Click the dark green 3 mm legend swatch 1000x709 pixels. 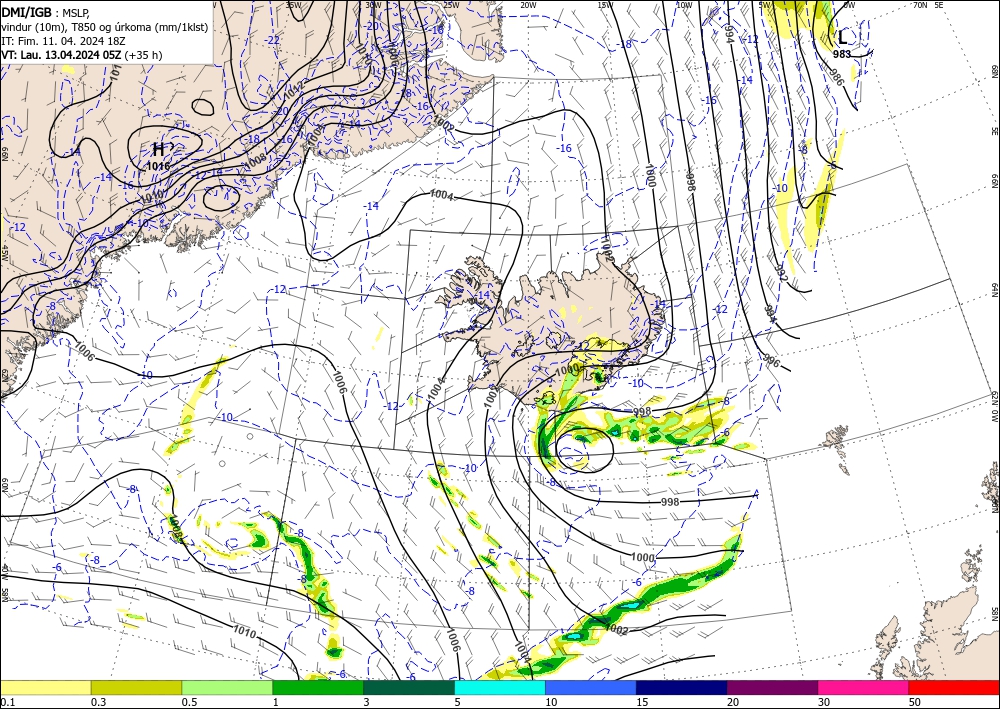coord(409,687)
